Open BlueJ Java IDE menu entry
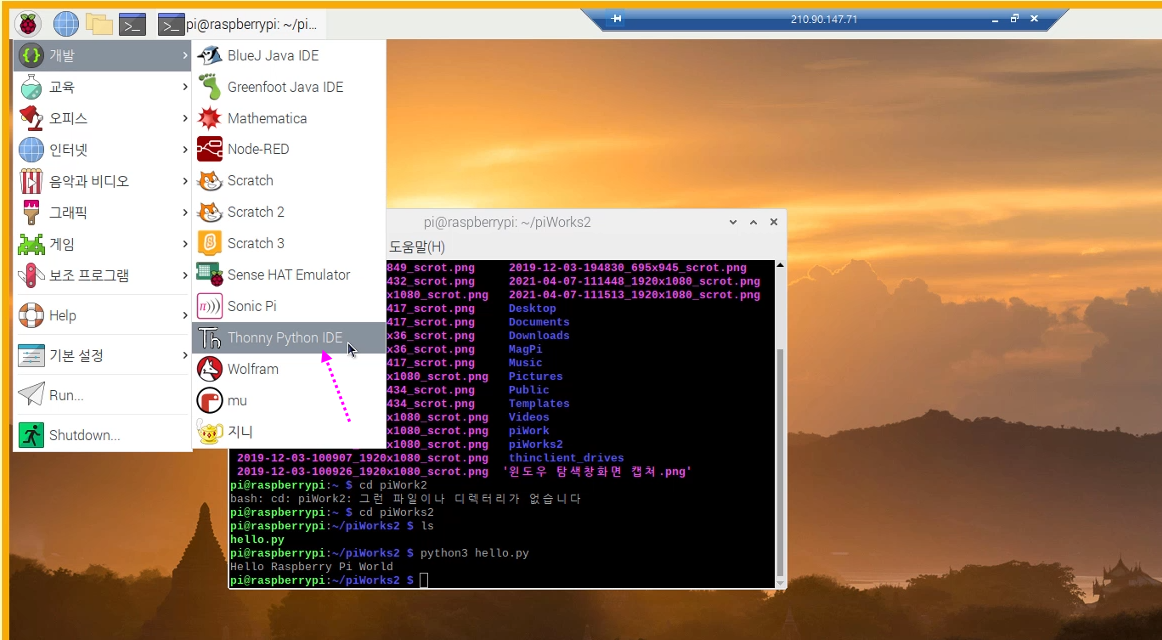Screen dimensions: 1162x640 coord(288,56)
